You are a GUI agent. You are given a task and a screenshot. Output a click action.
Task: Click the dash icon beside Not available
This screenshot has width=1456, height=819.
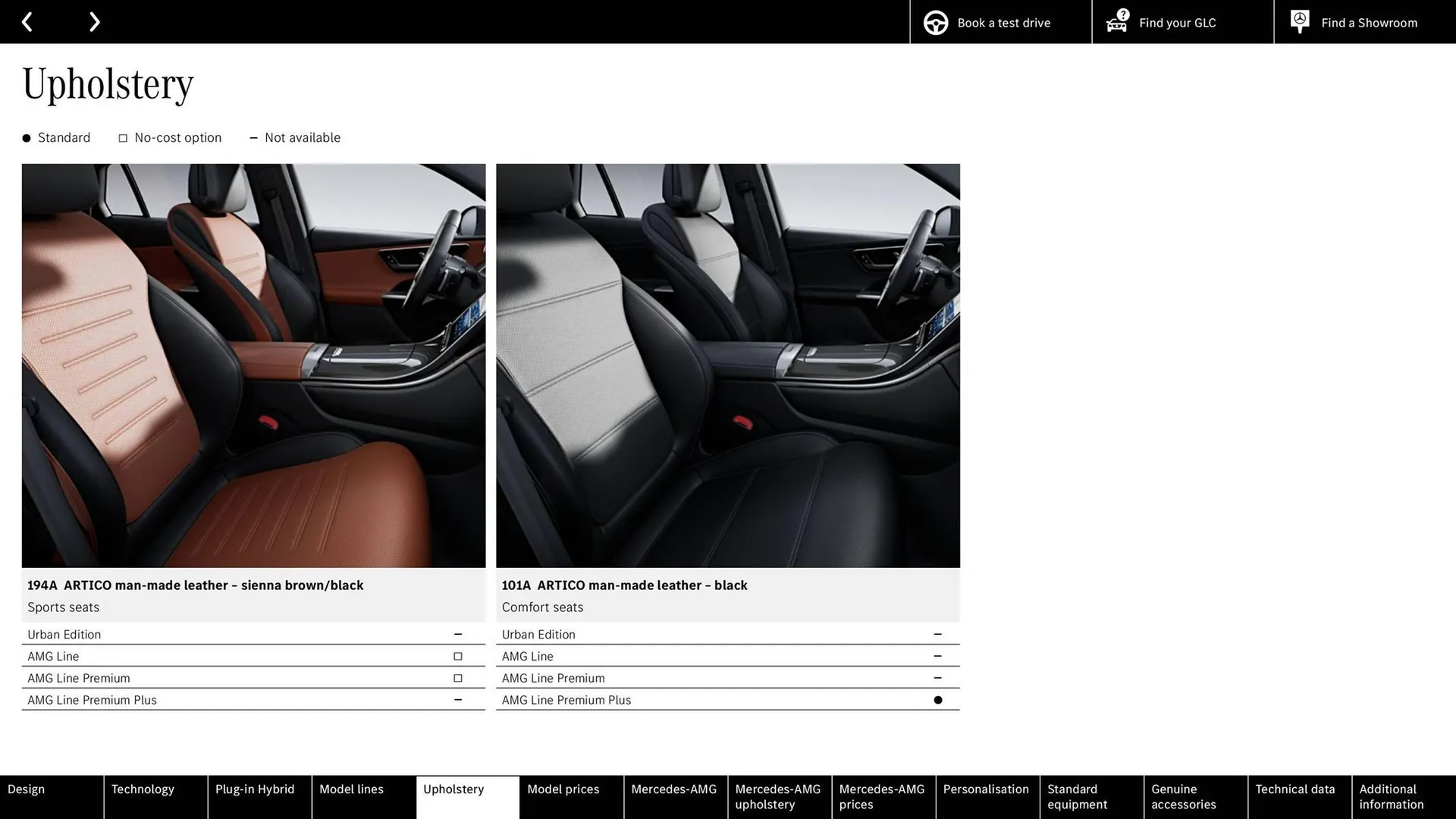tap(254, 137)
